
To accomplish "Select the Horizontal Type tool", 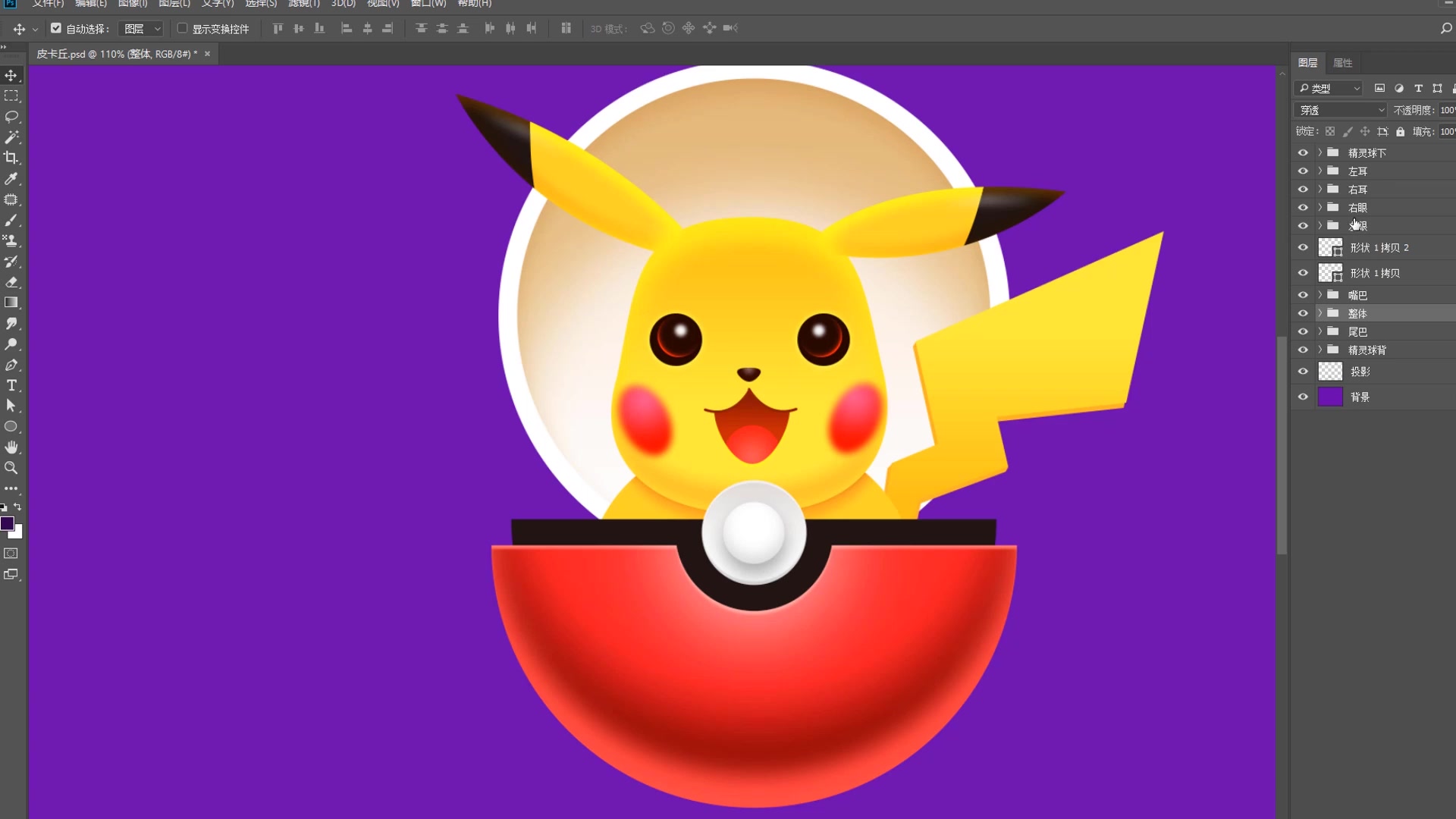I will click(11, 385).
